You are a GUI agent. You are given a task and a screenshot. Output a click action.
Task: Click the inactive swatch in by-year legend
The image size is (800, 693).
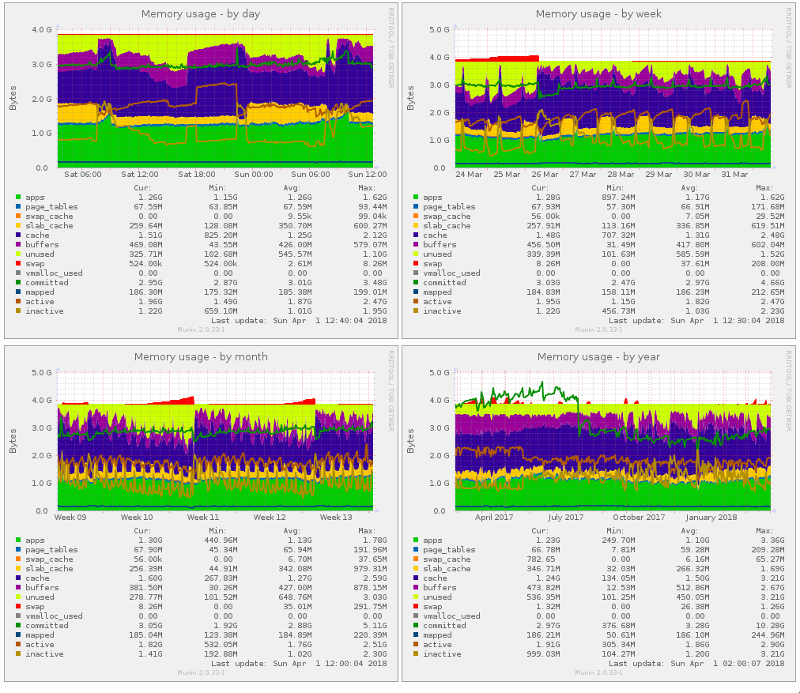(x=414, y=654)
